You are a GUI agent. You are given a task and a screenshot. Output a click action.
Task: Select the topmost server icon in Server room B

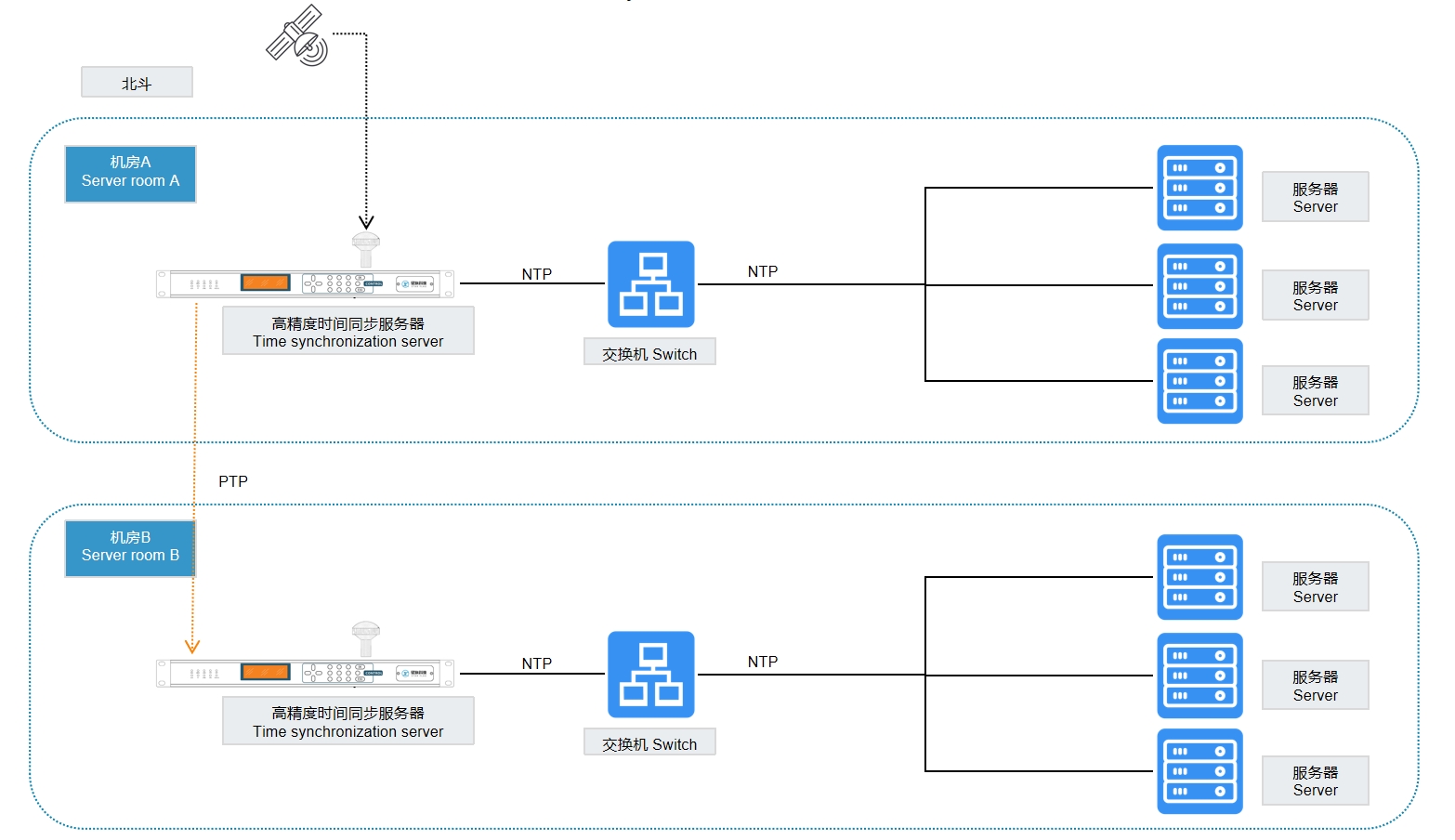tap(1199, 577)
